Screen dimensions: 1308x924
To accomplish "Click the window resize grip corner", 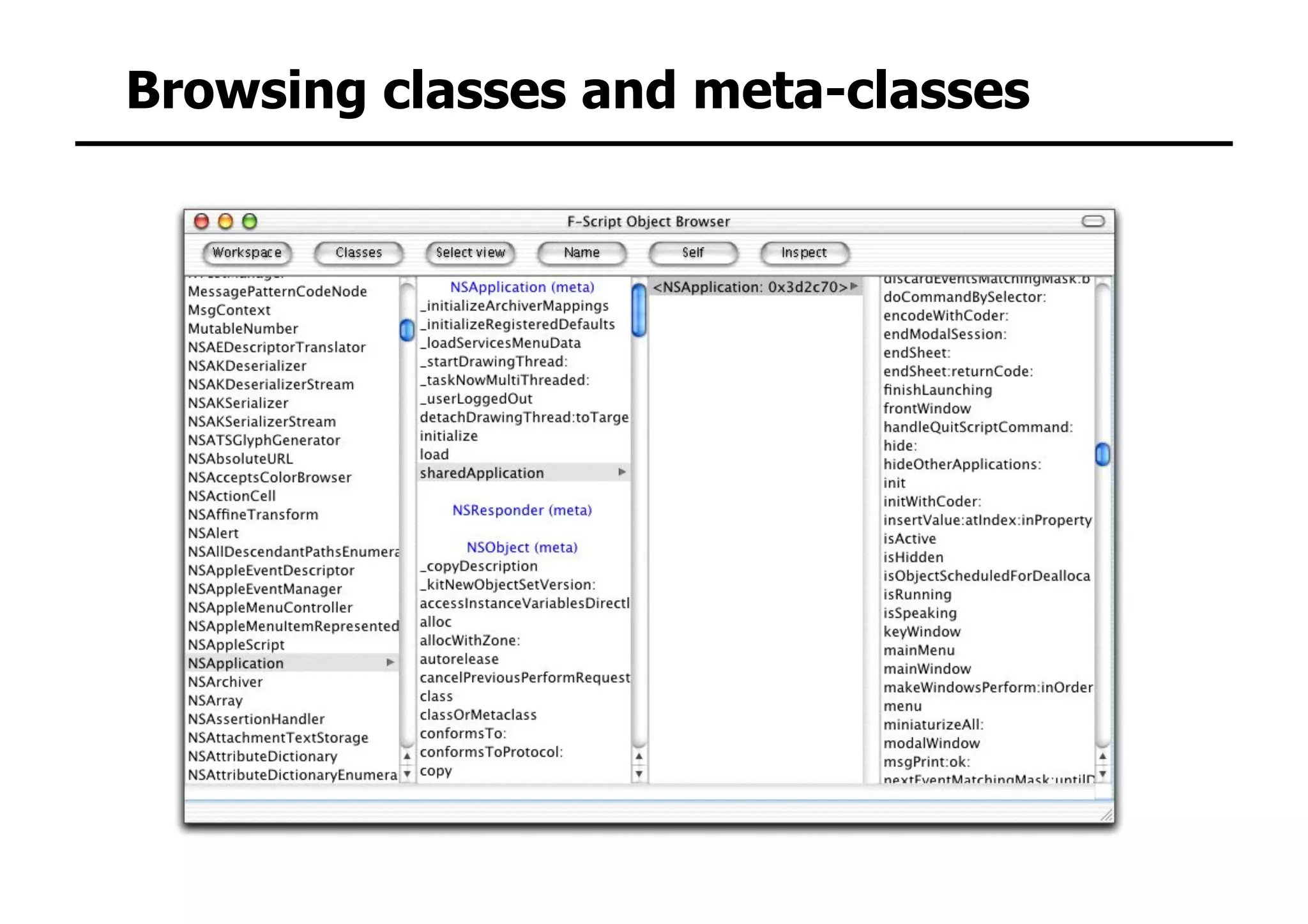I will coord(1107,815).
